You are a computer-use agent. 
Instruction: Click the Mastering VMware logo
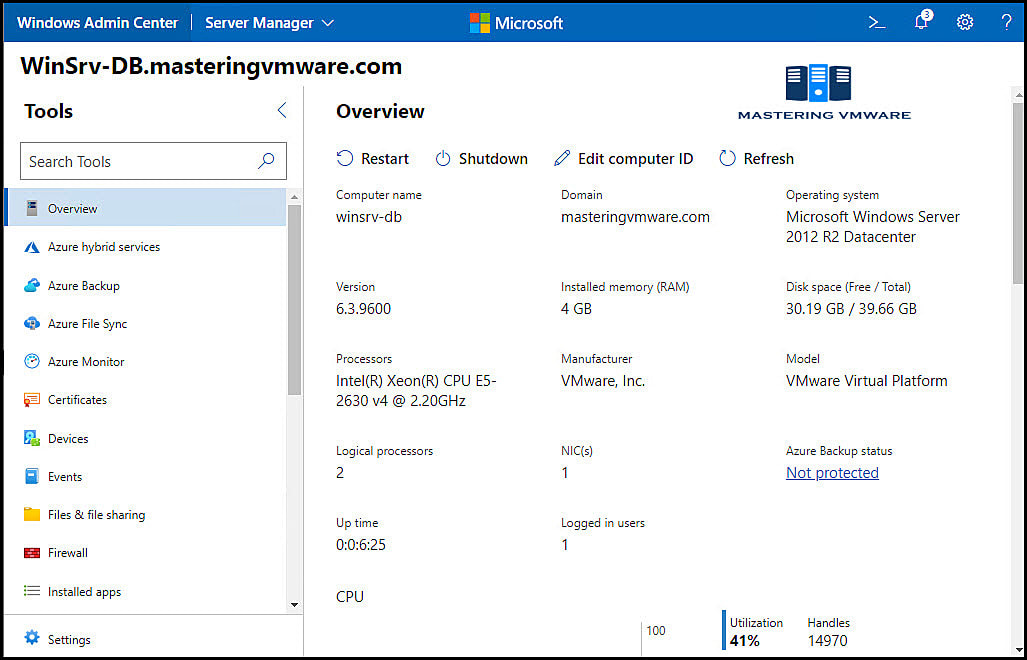point(824,92)
